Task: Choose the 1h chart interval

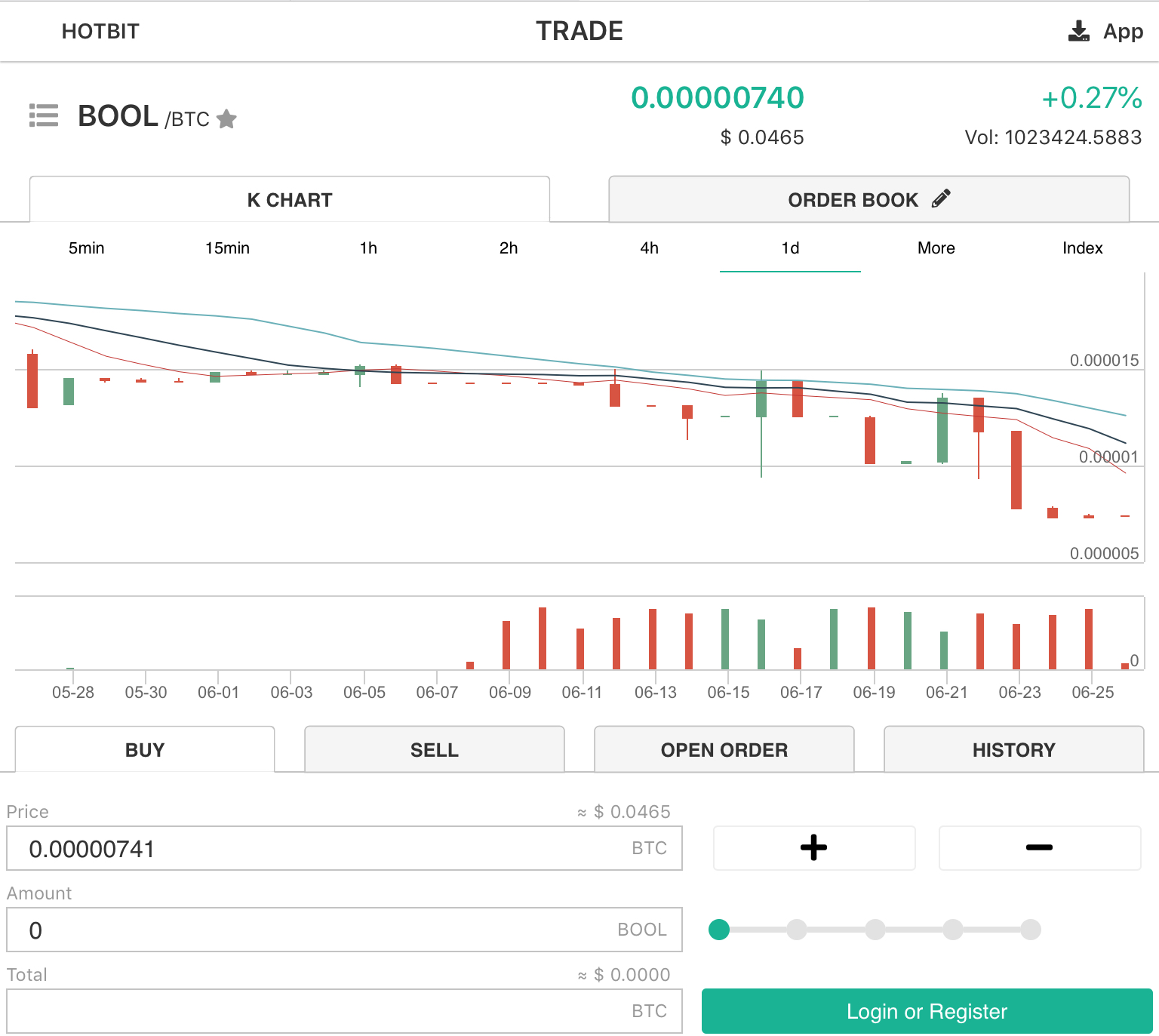Action: coord(368,248)
